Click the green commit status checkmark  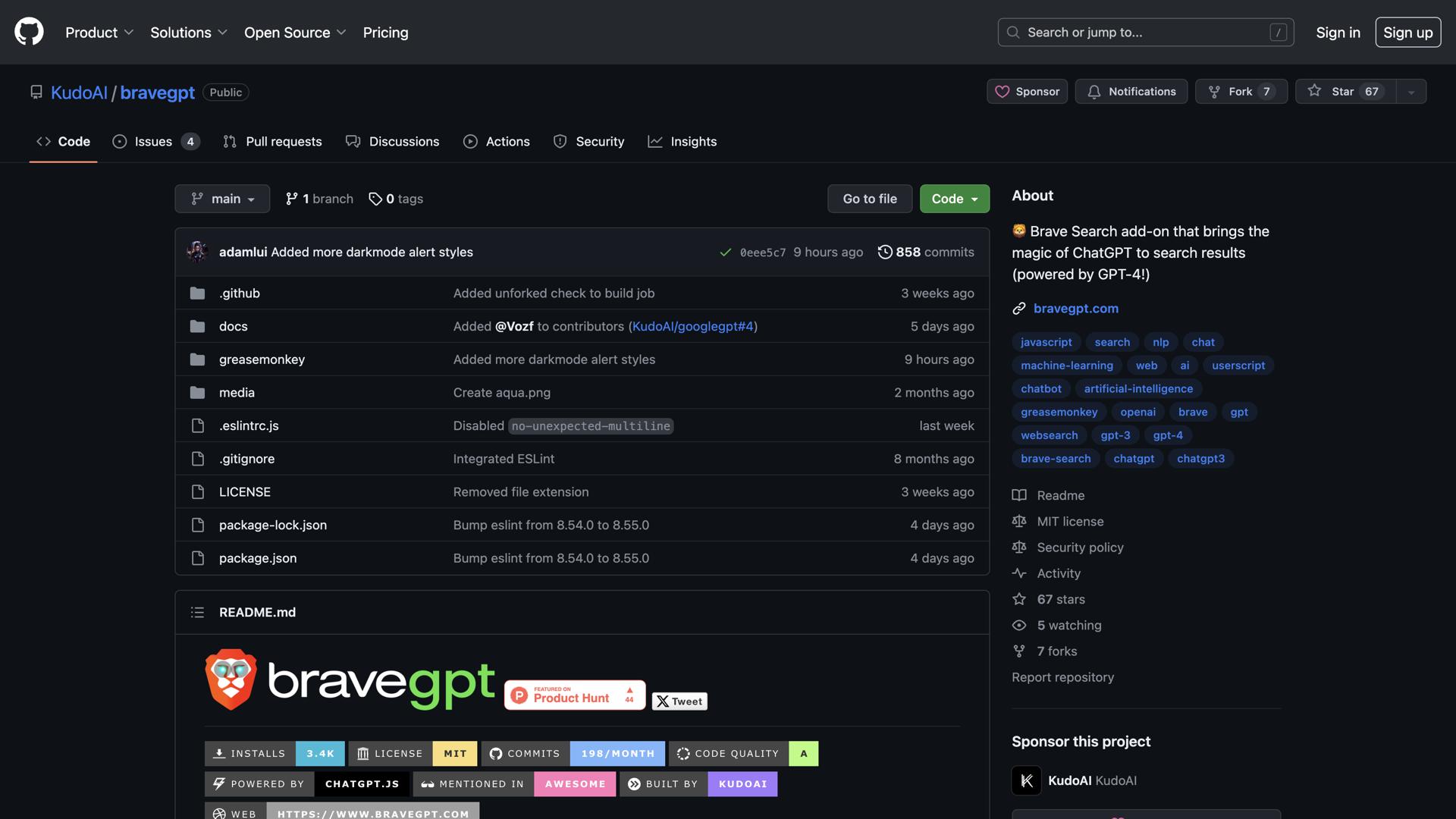(725, 253)
